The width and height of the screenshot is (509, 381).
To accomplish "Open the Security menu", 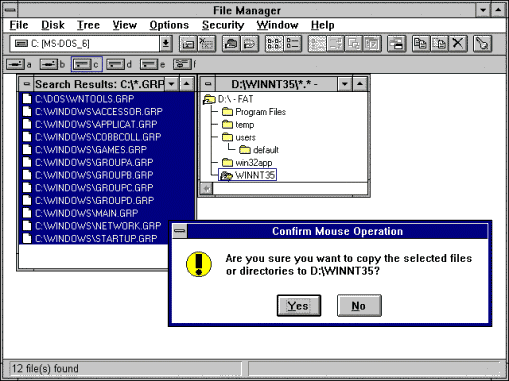I will [223, 25].
